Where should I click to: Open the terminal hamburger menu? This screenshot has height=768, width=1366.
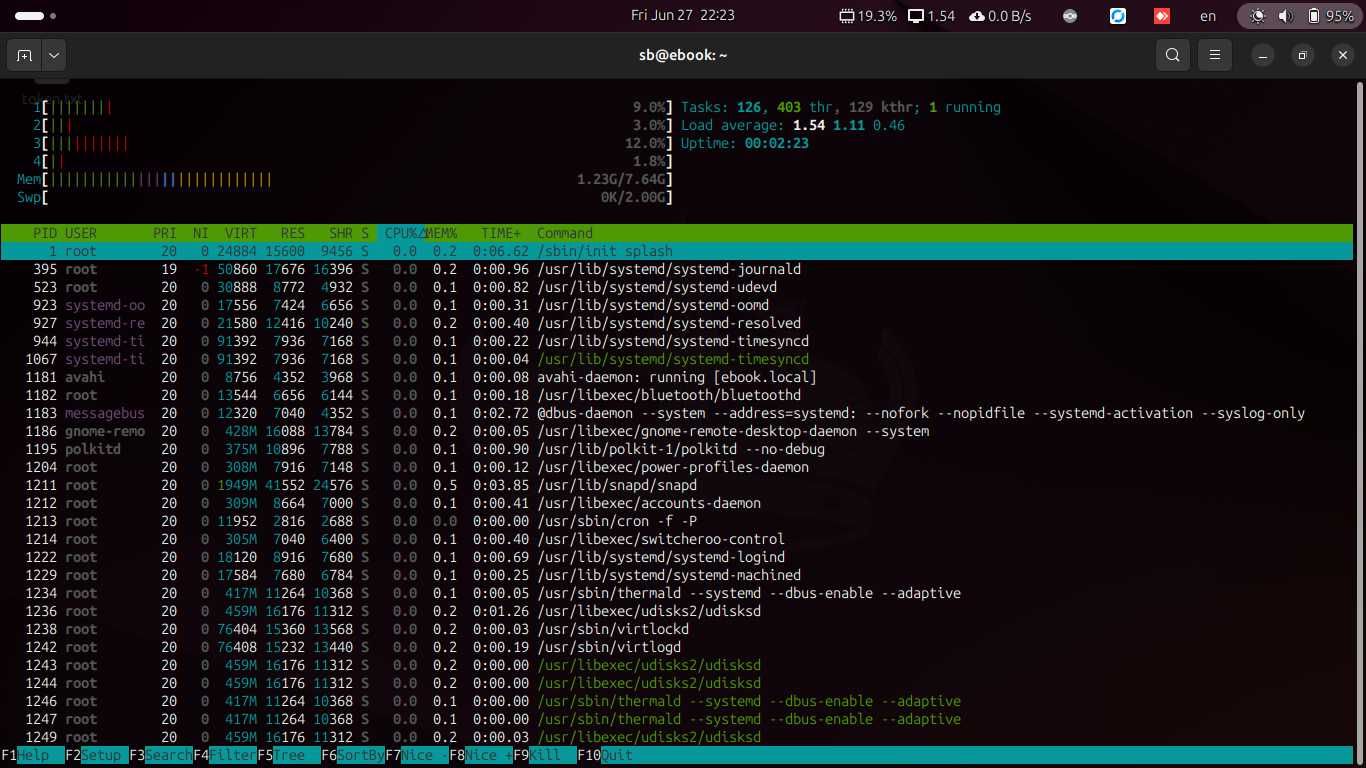(1215, 55)
